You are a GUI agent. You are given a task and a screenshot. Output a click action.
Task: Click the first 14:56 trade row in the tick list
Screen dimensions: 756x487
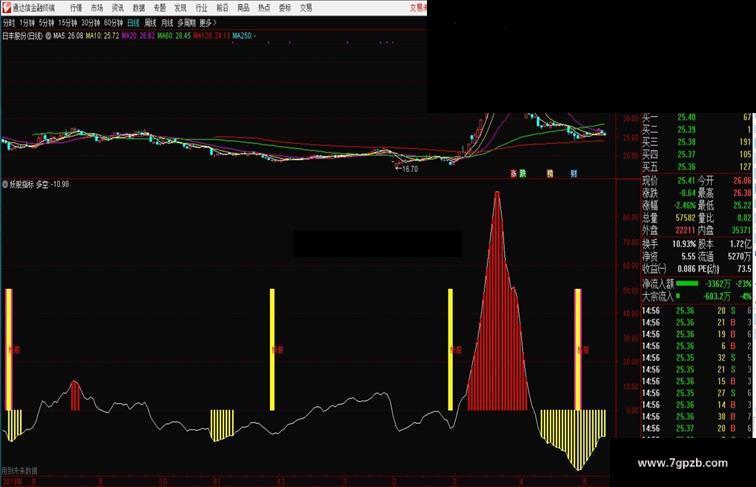tap(697, 311)
